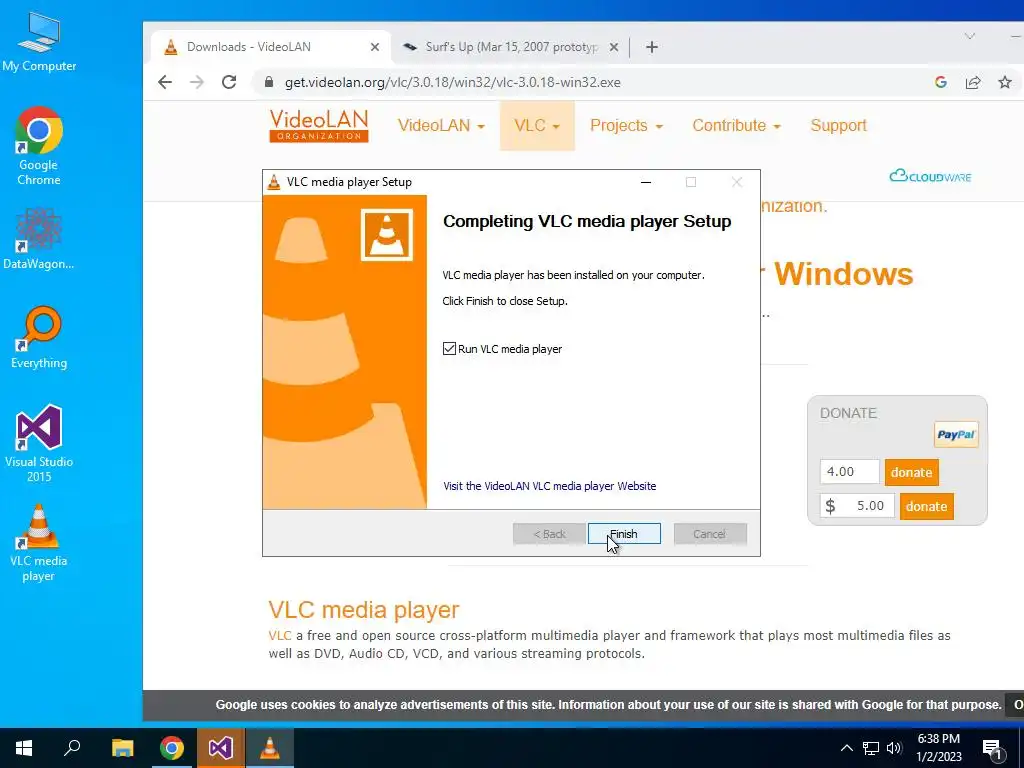Expand the Projects nav dropdown
The width and height of the screenshot is (1024, 768).
pos(626,125)
